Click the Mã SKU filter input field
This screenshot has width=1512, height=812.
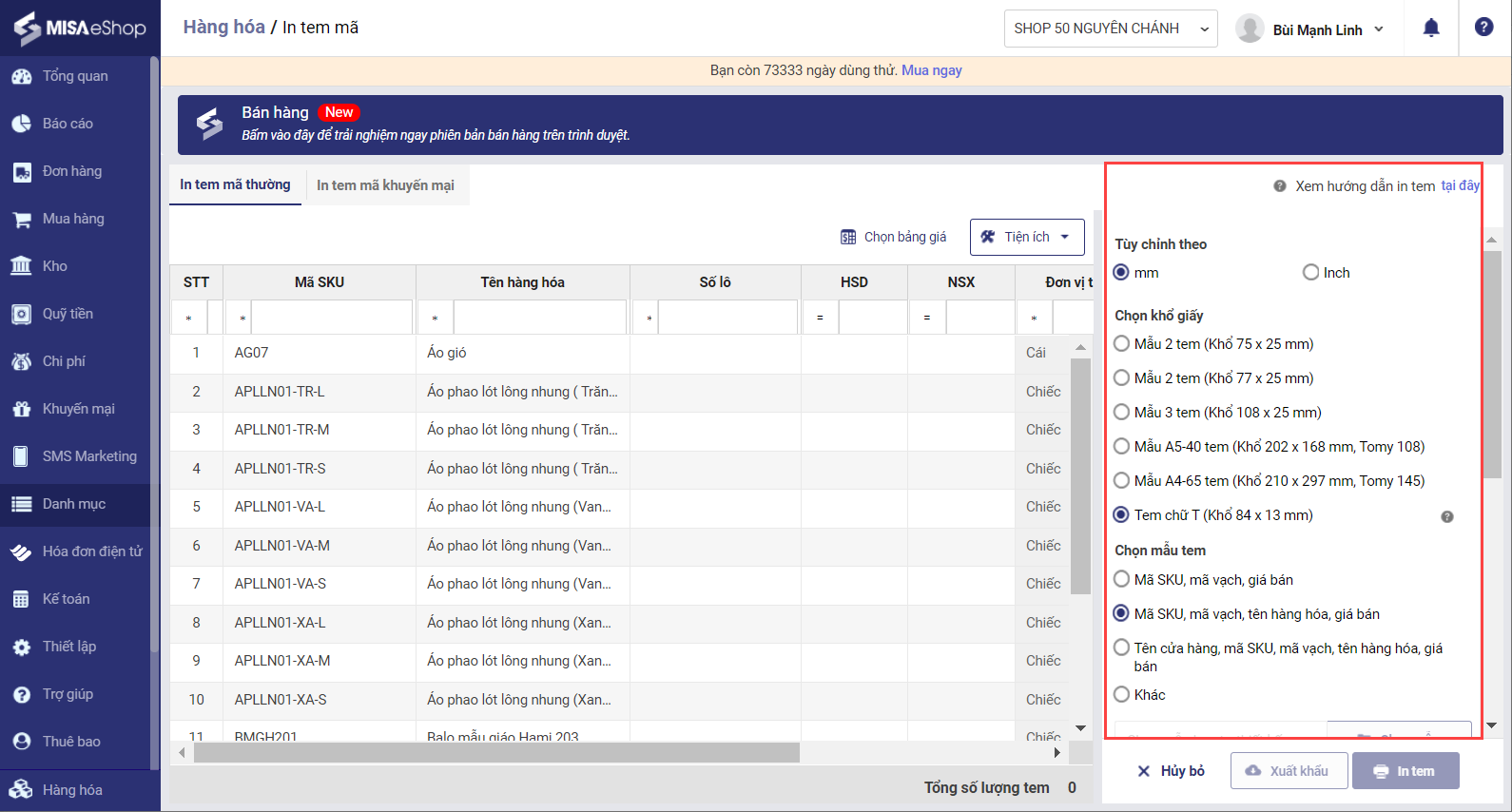(331, 318)
